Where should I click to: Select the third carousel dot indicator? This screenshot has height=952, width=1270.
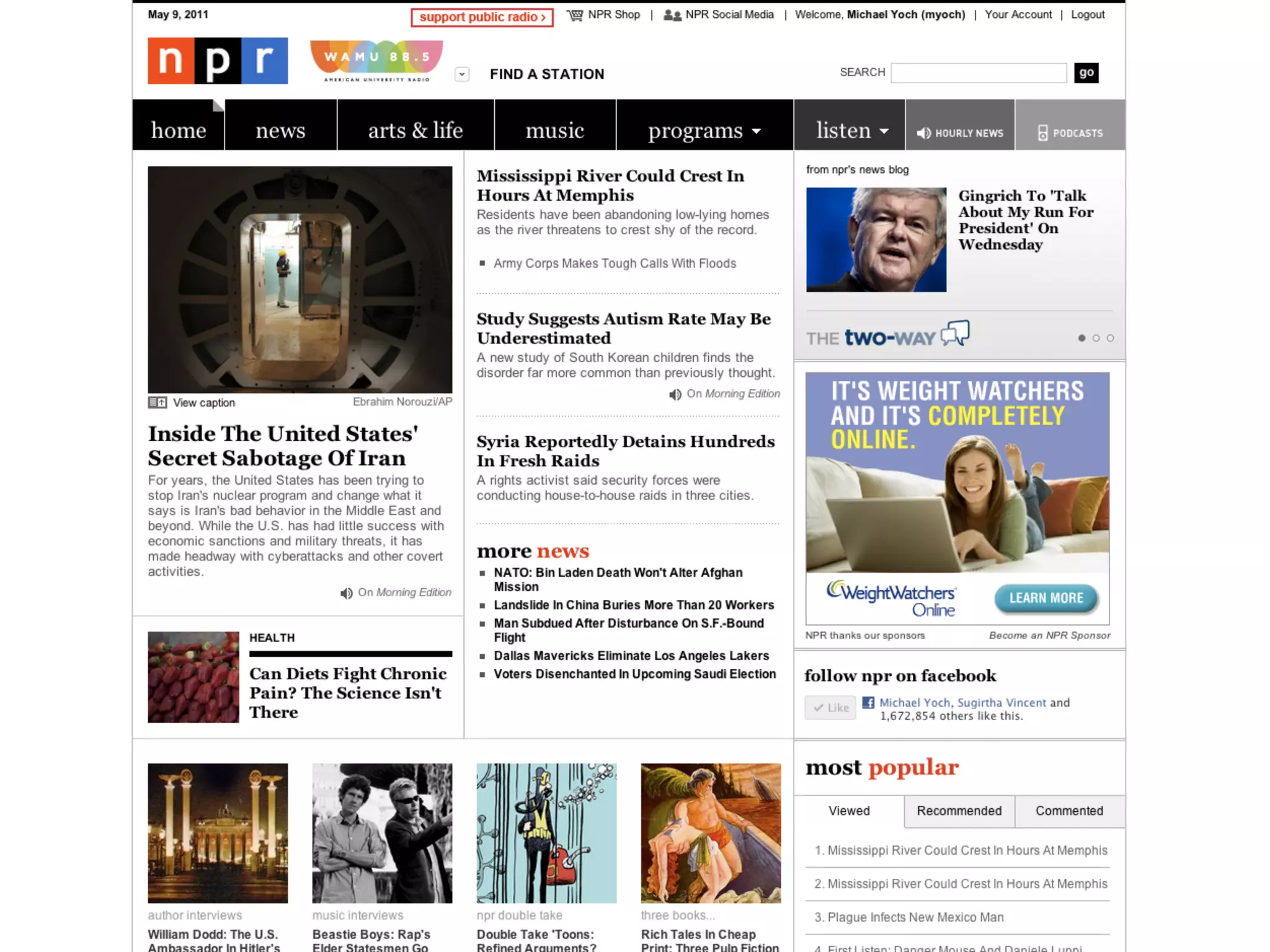[x=1110, y=338]
